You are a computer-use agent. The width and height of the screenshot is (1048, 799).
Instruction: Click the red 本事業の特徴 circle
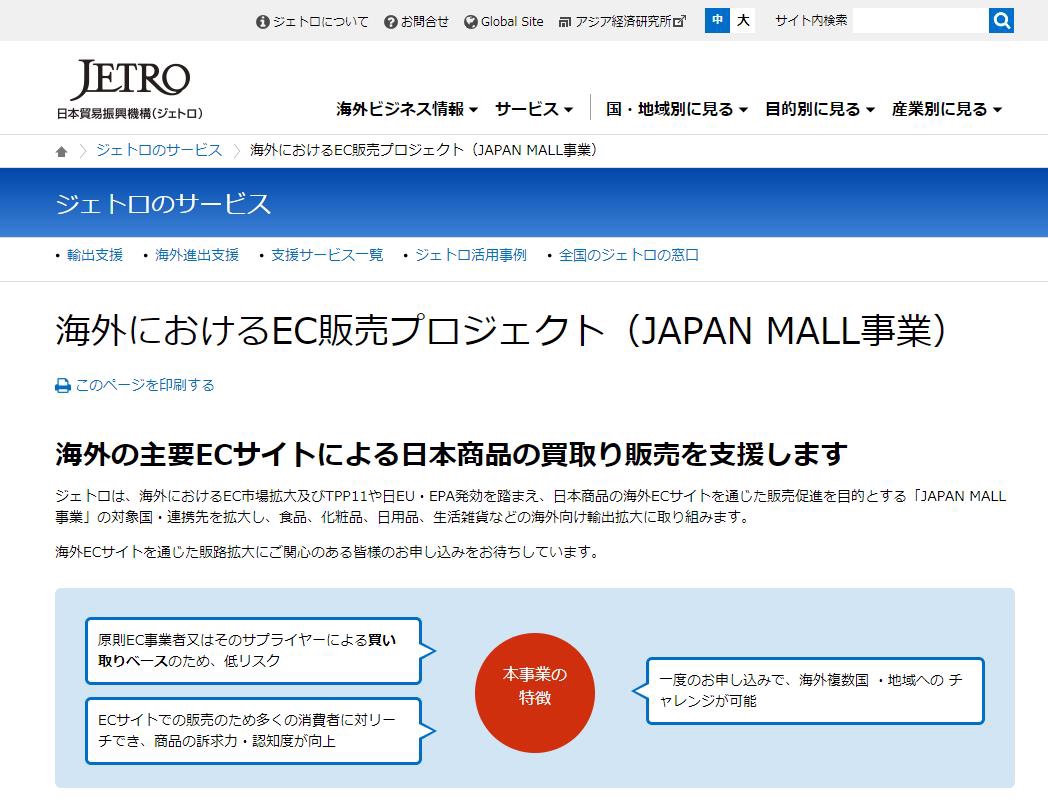point(535,693)
